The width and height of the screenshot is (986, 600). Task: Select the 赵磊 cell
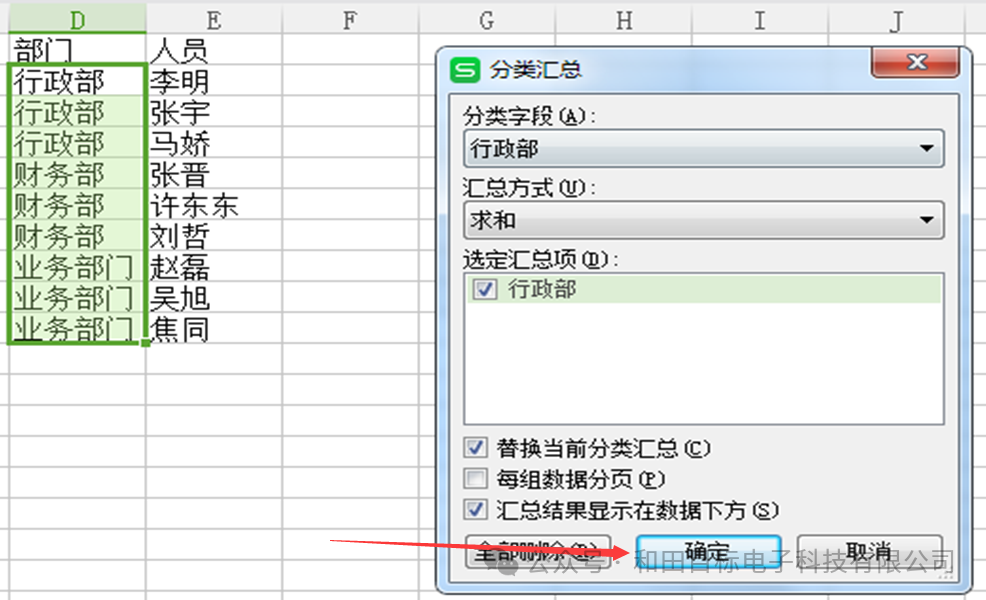click(214, 266)
